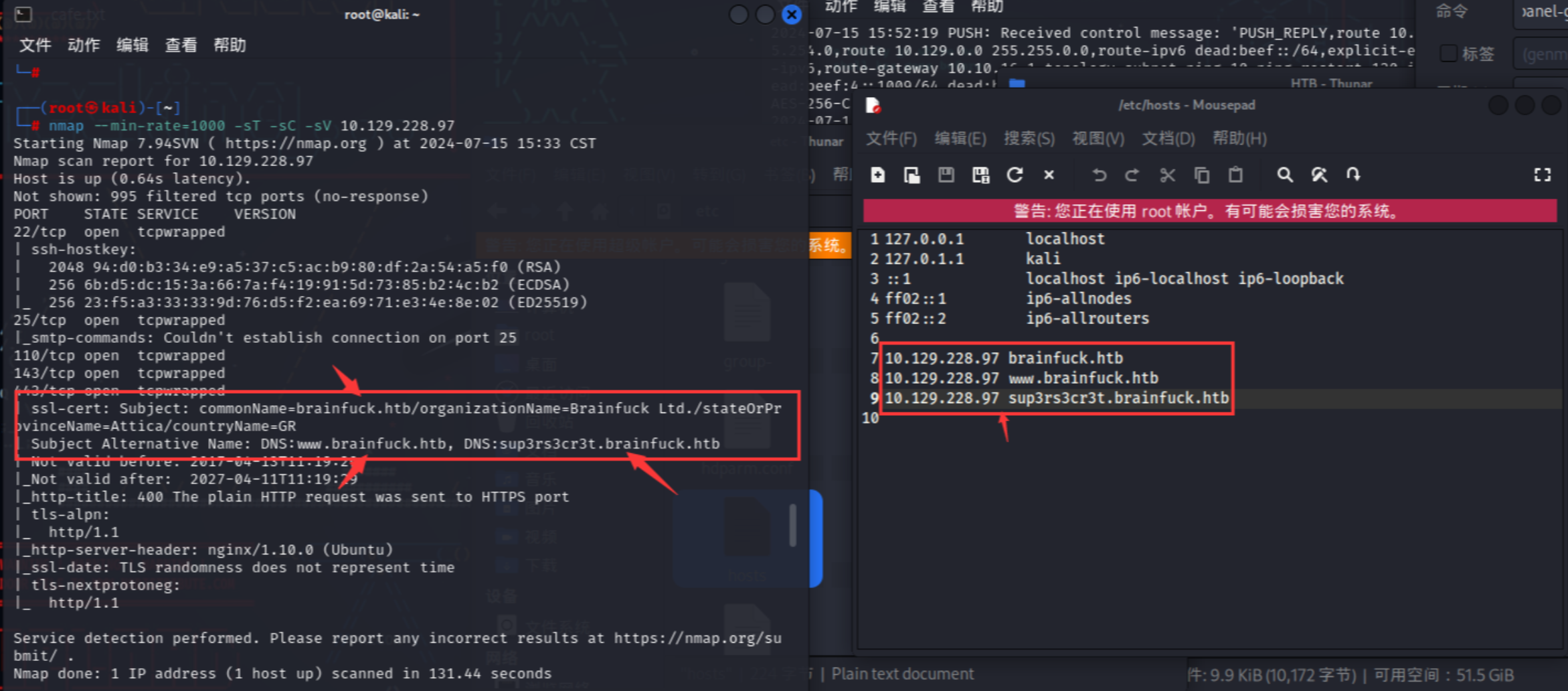
Task: Close the current document via the toolbar X
Action: pyautogui.click(x=1049, y=175)
